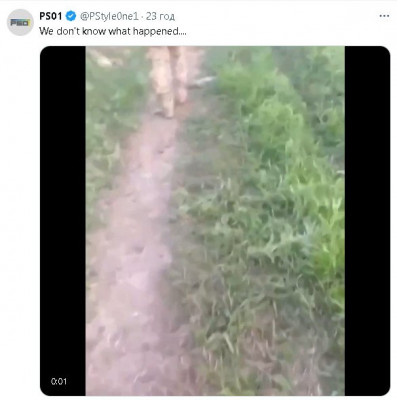Click the walking person's legs in the video

(168, 80)
